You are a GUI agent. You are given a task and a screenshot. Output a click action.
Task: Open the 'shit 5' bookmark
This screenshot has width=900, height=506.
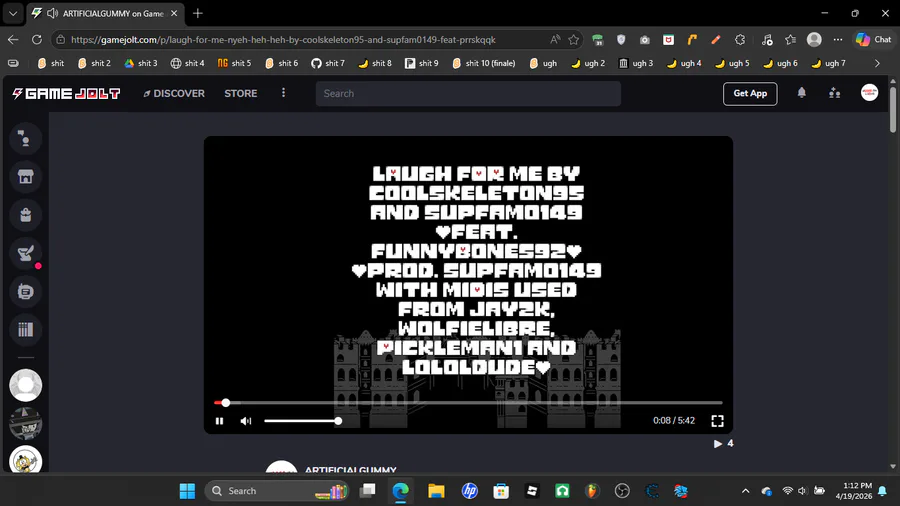coord(235,63)
